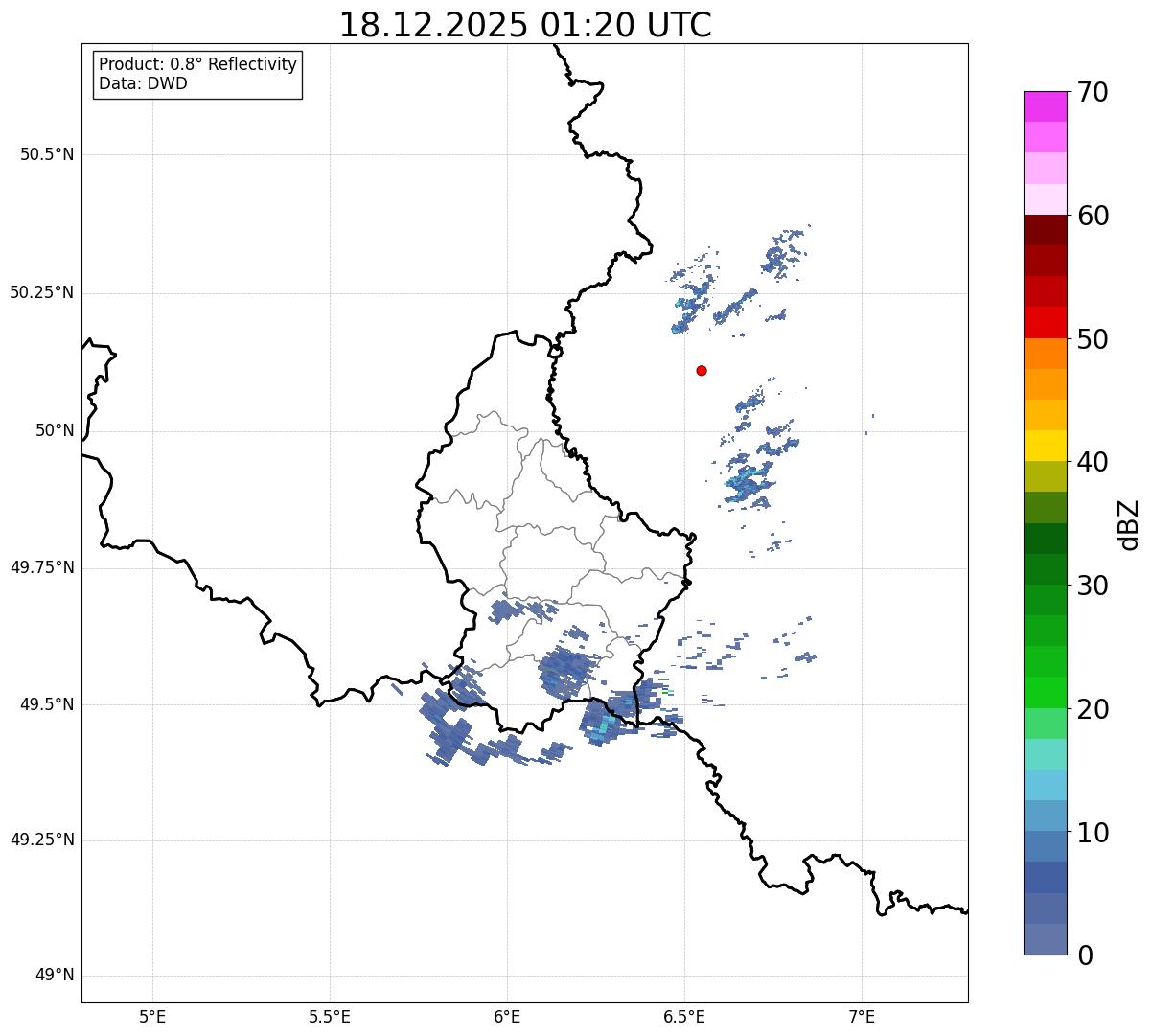The height and width of the screenshot is (1036, 1152).
Task: Click the colorbar tick label '10'
Action: (x=1092, y=833)
